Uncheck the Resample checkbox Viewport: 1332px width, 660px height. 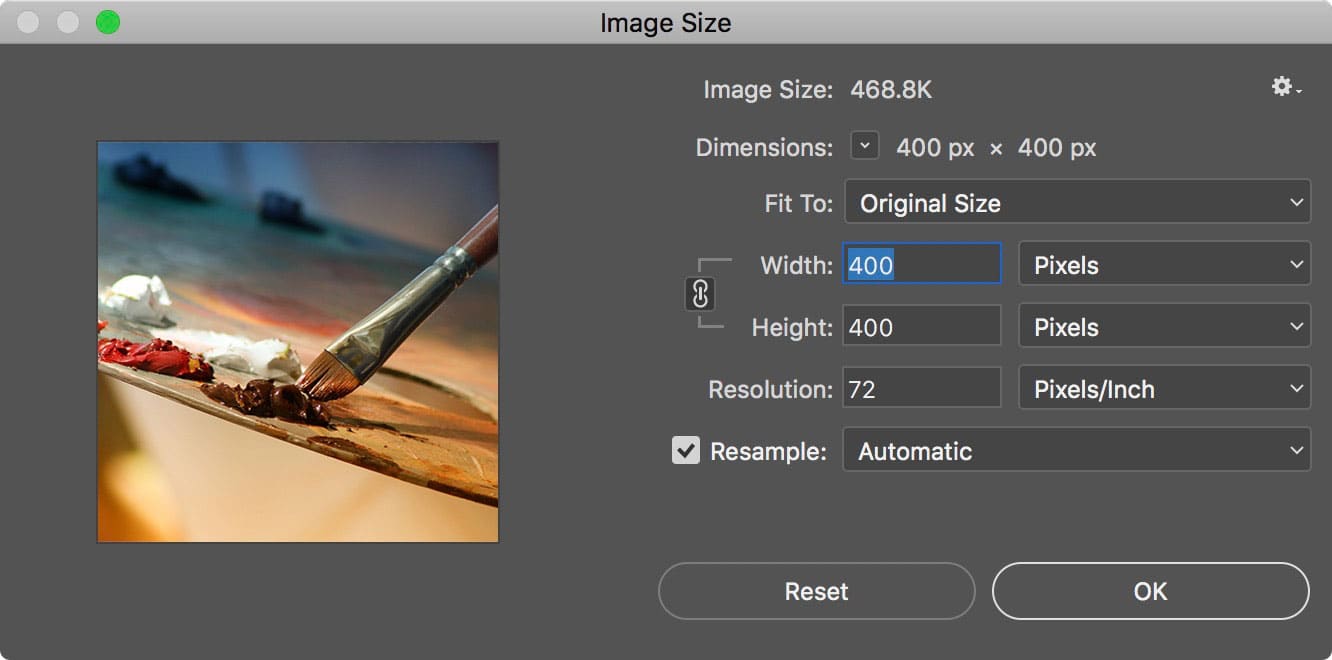686,450
